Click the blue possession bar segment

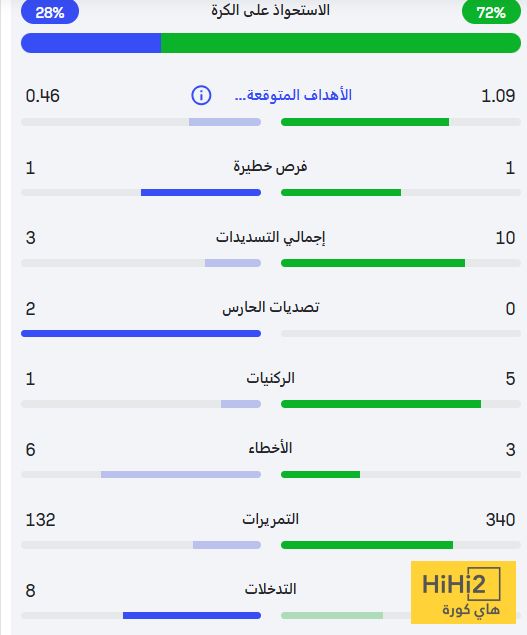click(91, 43)
